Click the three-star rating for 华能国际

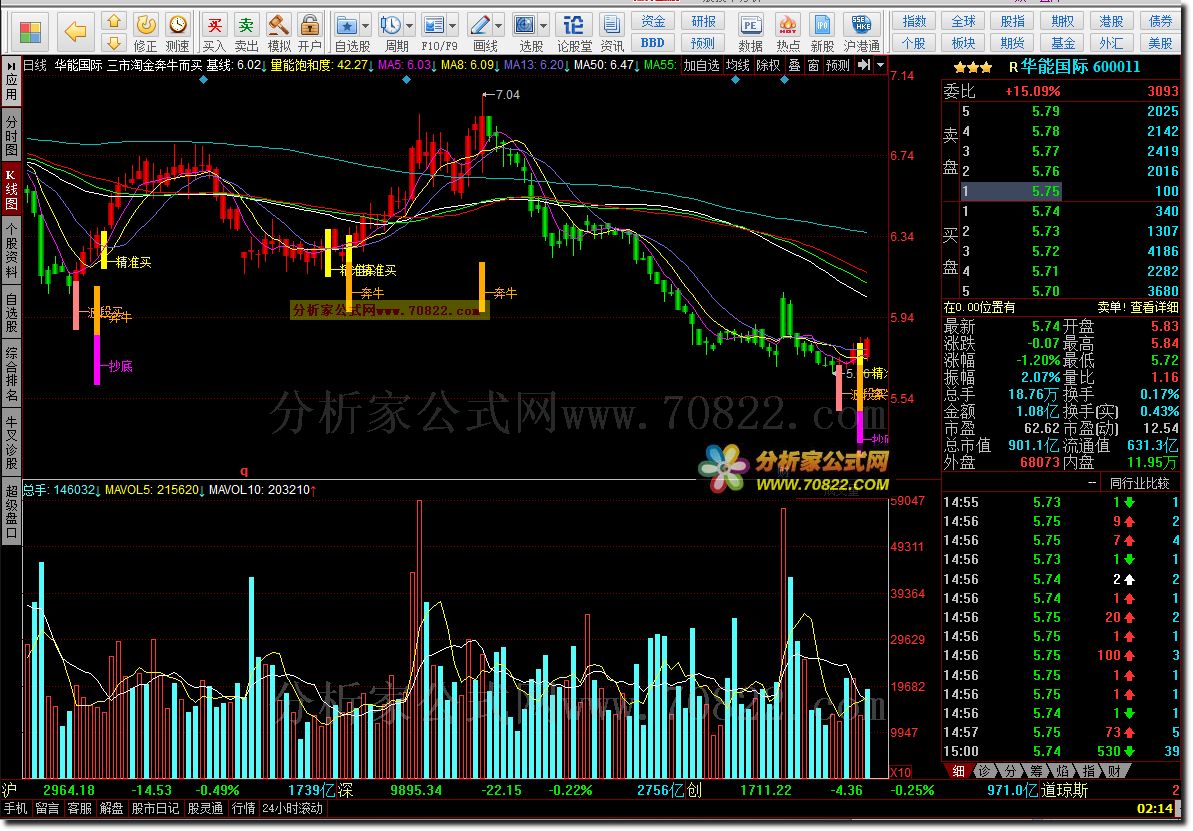(973, 68)
